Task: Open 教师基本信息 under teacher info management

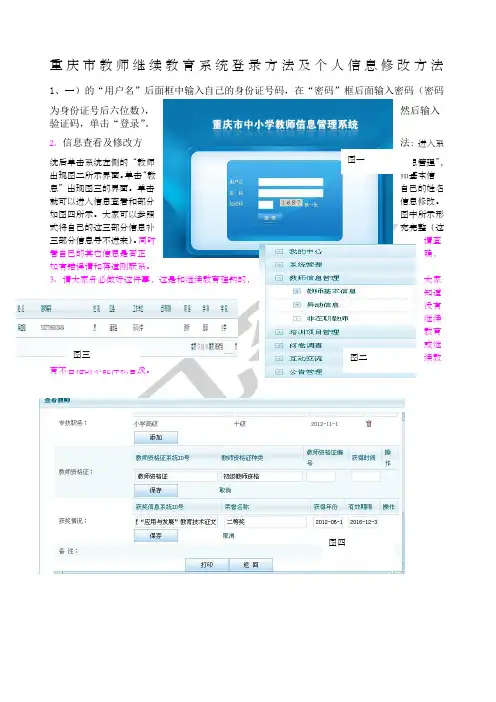Action: (331, 291)
